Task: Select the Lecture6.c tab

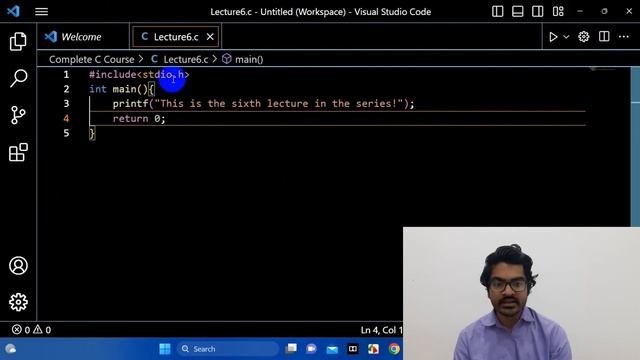Action: pyautogui.click(x=176, y=37)
